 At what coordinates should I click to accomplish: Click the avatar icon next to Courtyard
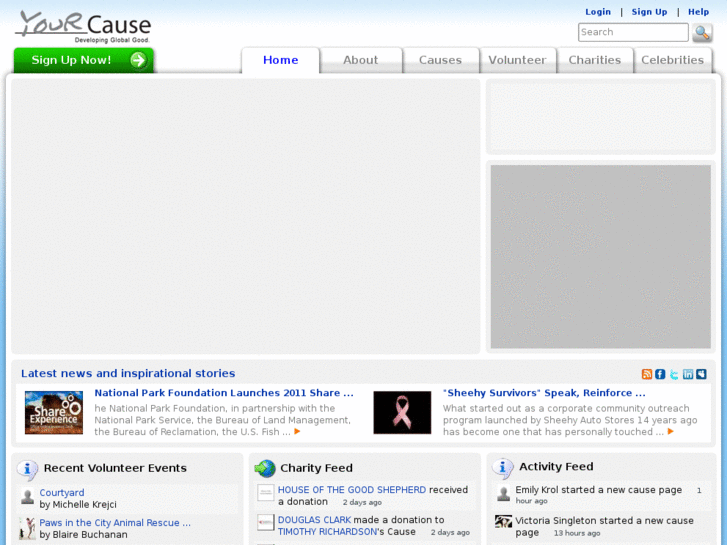click(x=27, y=497)
